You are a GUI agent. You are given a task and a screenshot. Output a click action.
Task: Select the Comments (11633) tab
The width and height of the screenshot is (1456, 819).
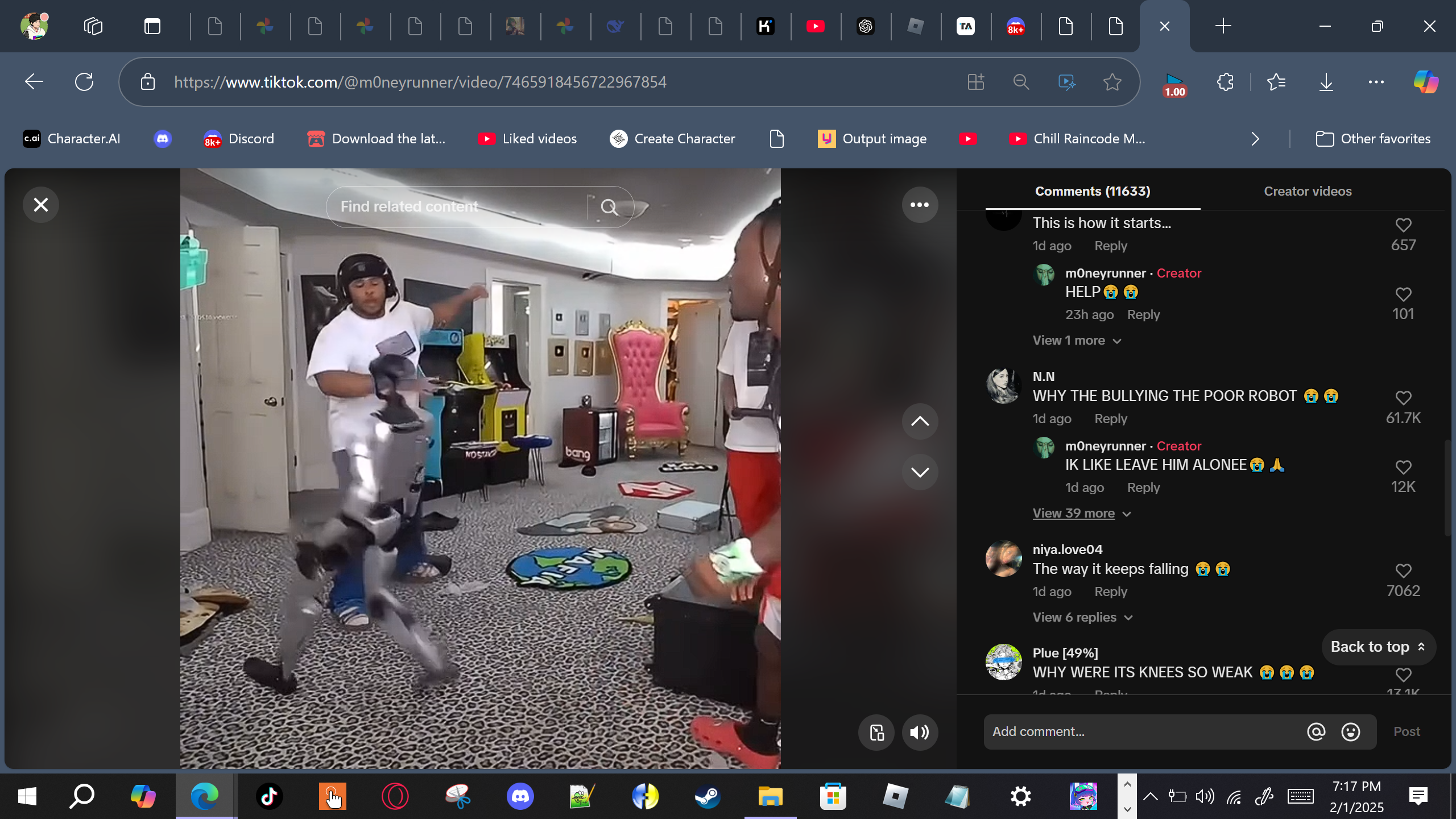1092,191
